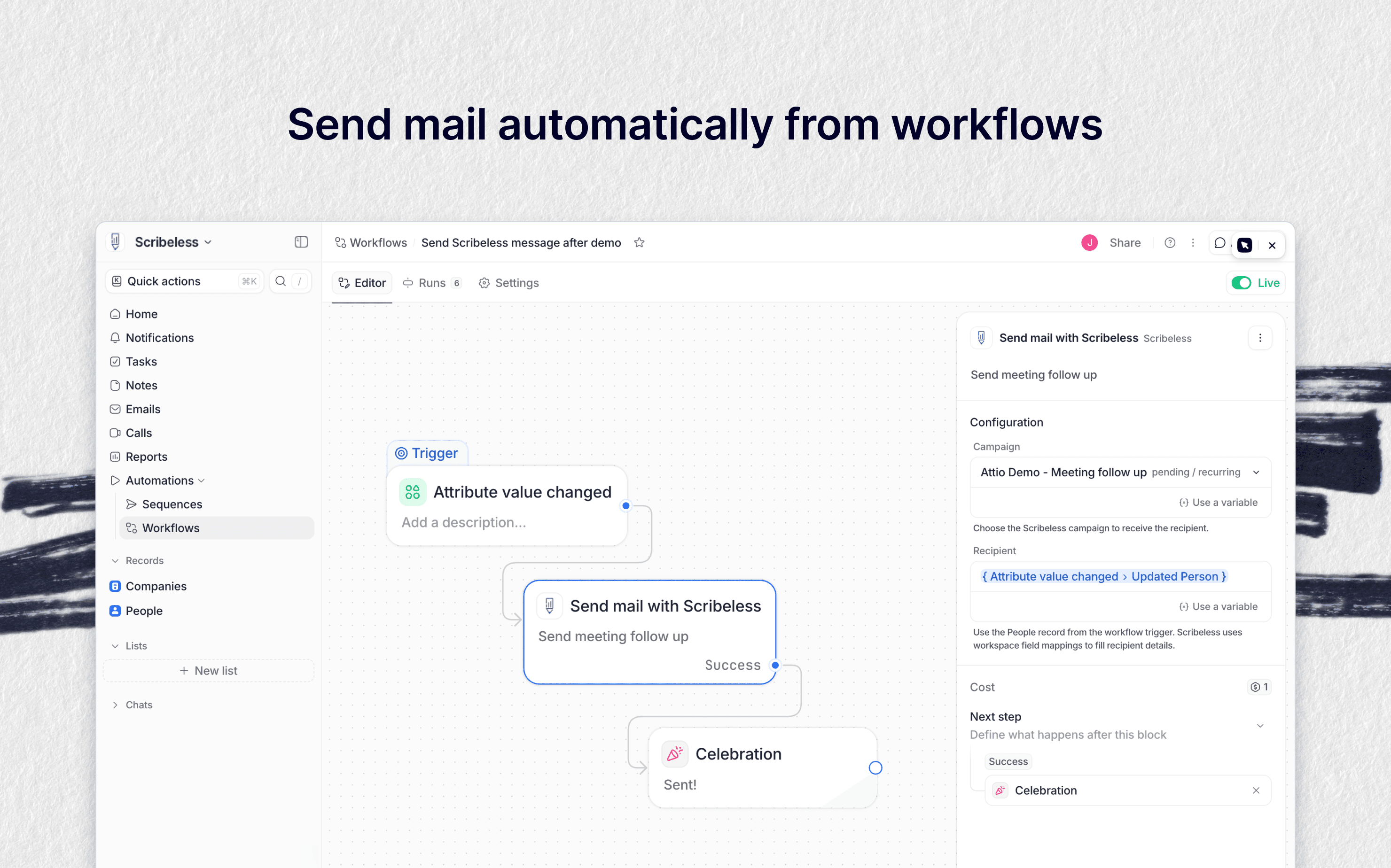Create a New list
This screenshot has height=868, width=1391.
[x=209, y=671]
